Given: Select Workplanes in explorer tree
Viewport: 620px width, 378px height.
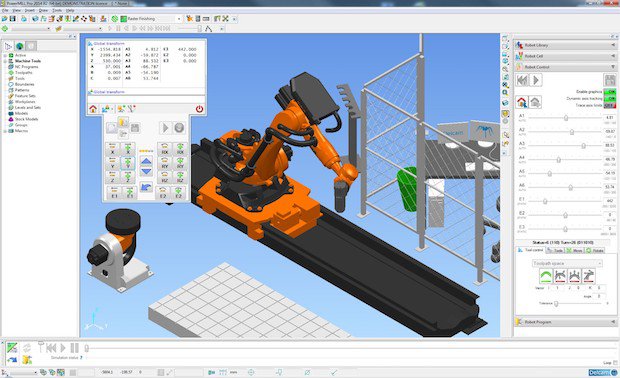Looking at the screenshot, I should (x=25, y=102).
